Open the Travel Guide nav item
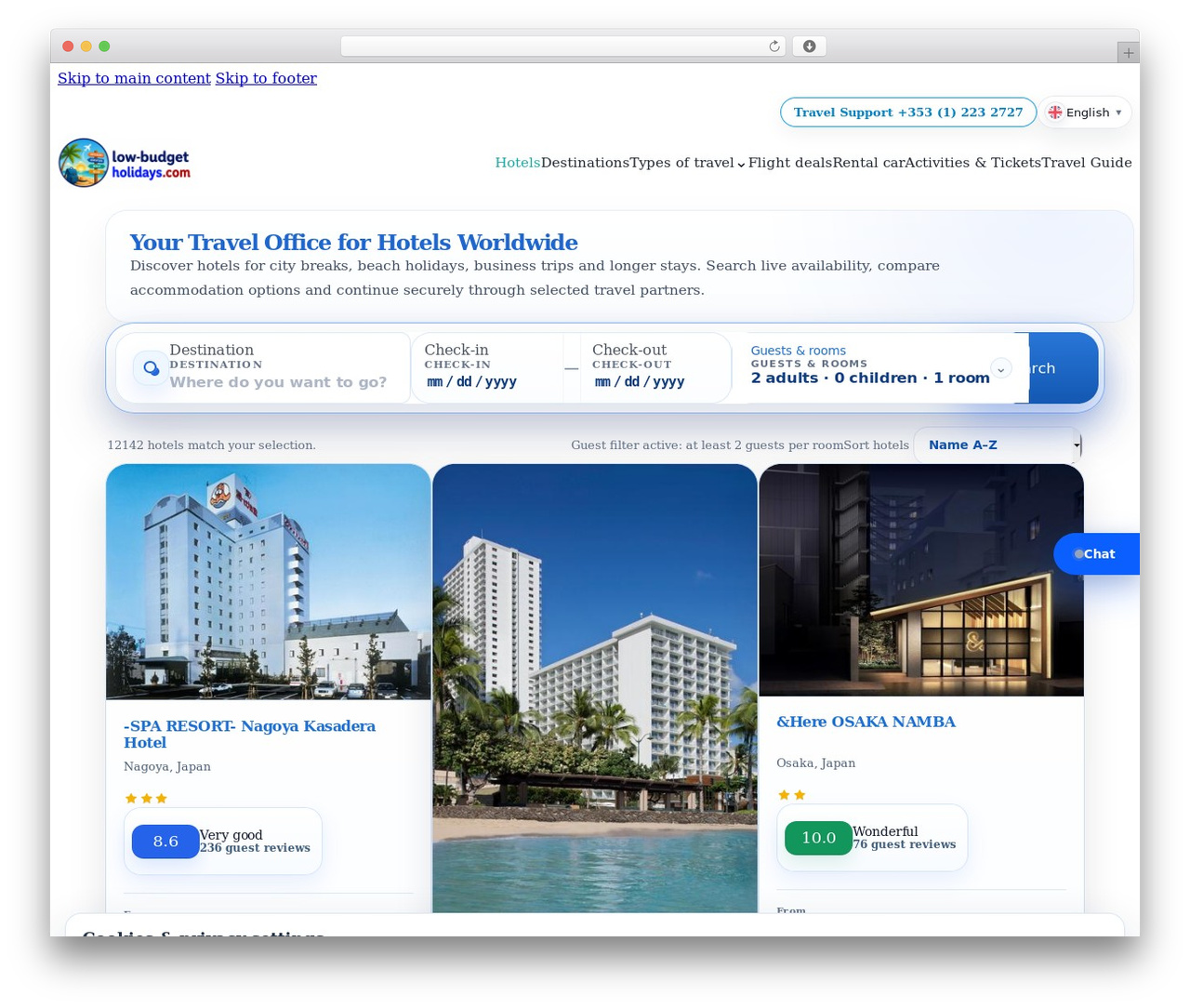The image size is (1190, 1008). point(1087,163)
